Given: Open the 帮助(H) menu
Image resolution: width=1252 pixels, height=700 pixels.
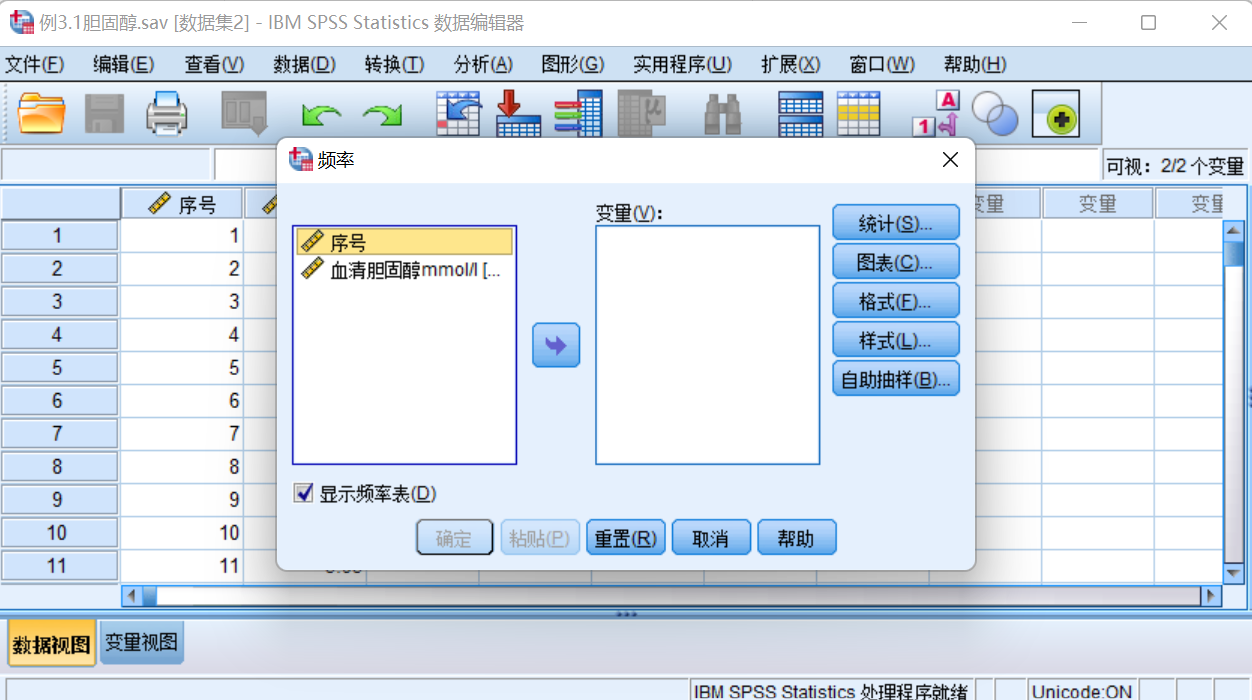Looking at the screenshot, I should click(975, 64).
